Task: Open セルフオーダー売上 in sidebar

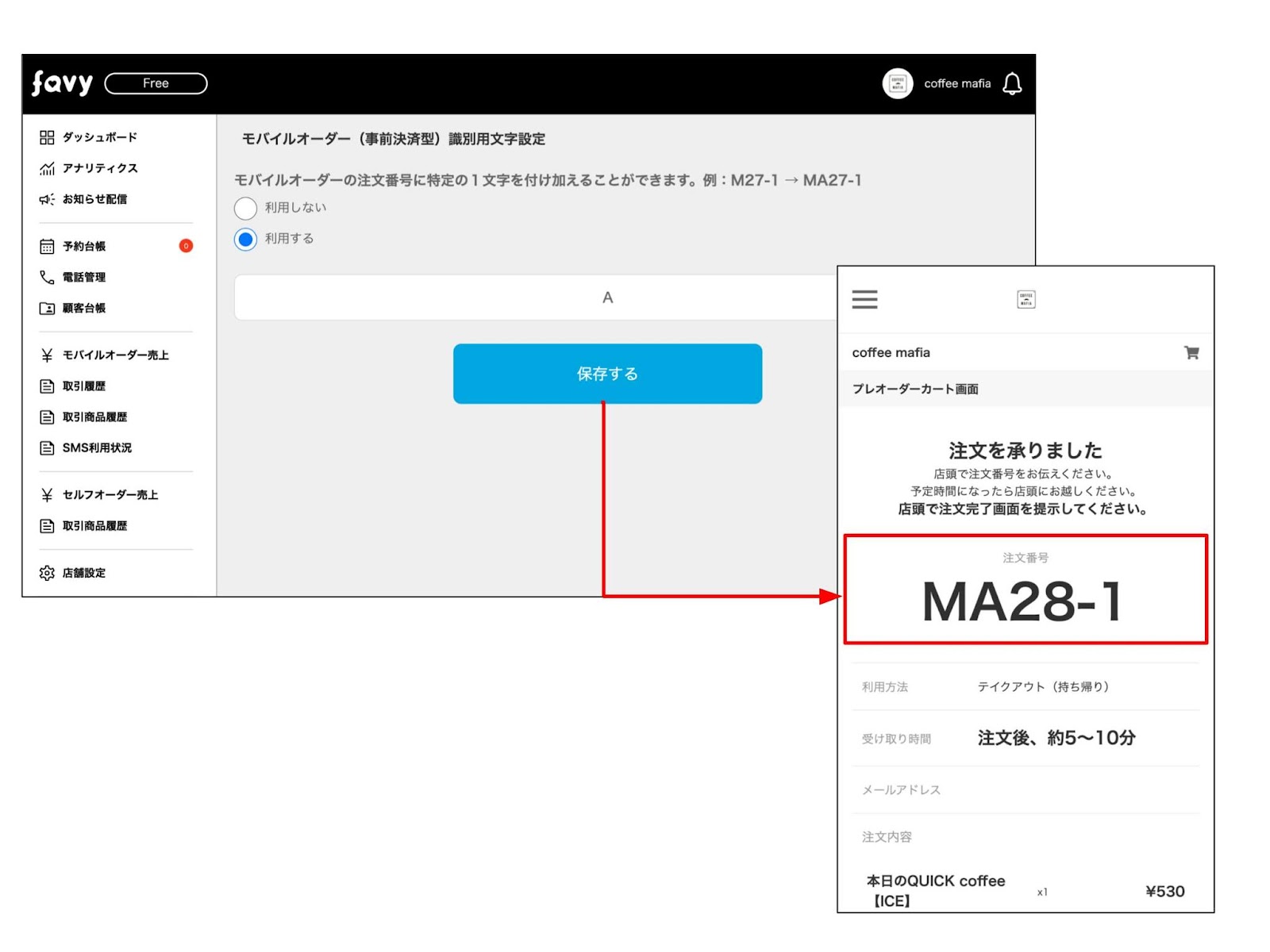Action: (x=110, y=494)
